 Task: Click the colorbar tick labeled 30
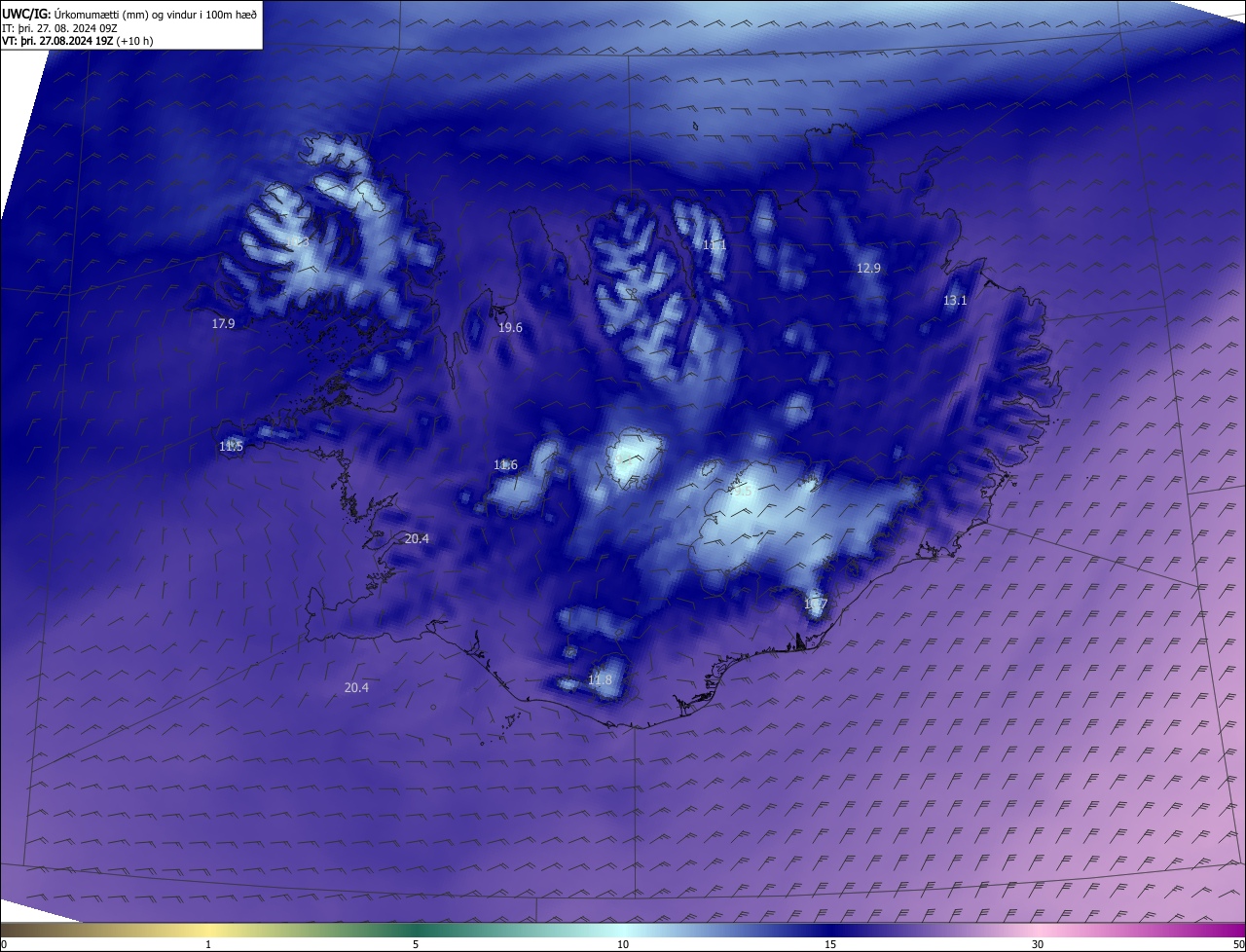[x=1038, y=945]
